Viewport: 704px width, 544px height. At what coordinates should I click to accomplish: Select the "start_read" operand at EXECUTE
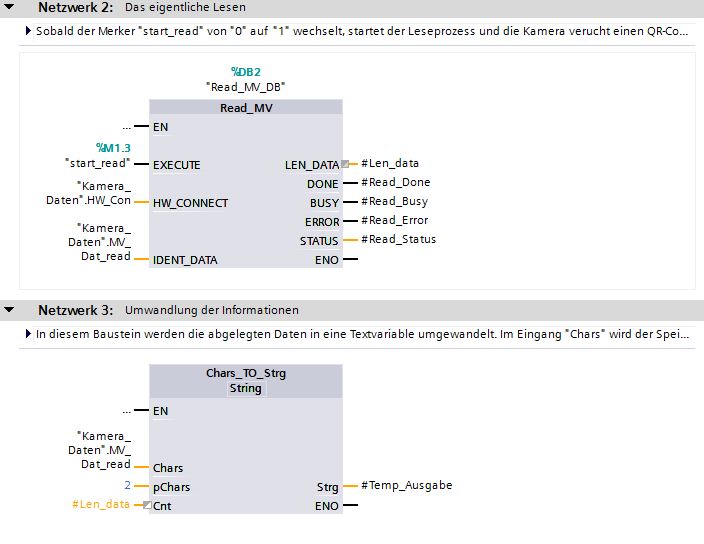96,164
